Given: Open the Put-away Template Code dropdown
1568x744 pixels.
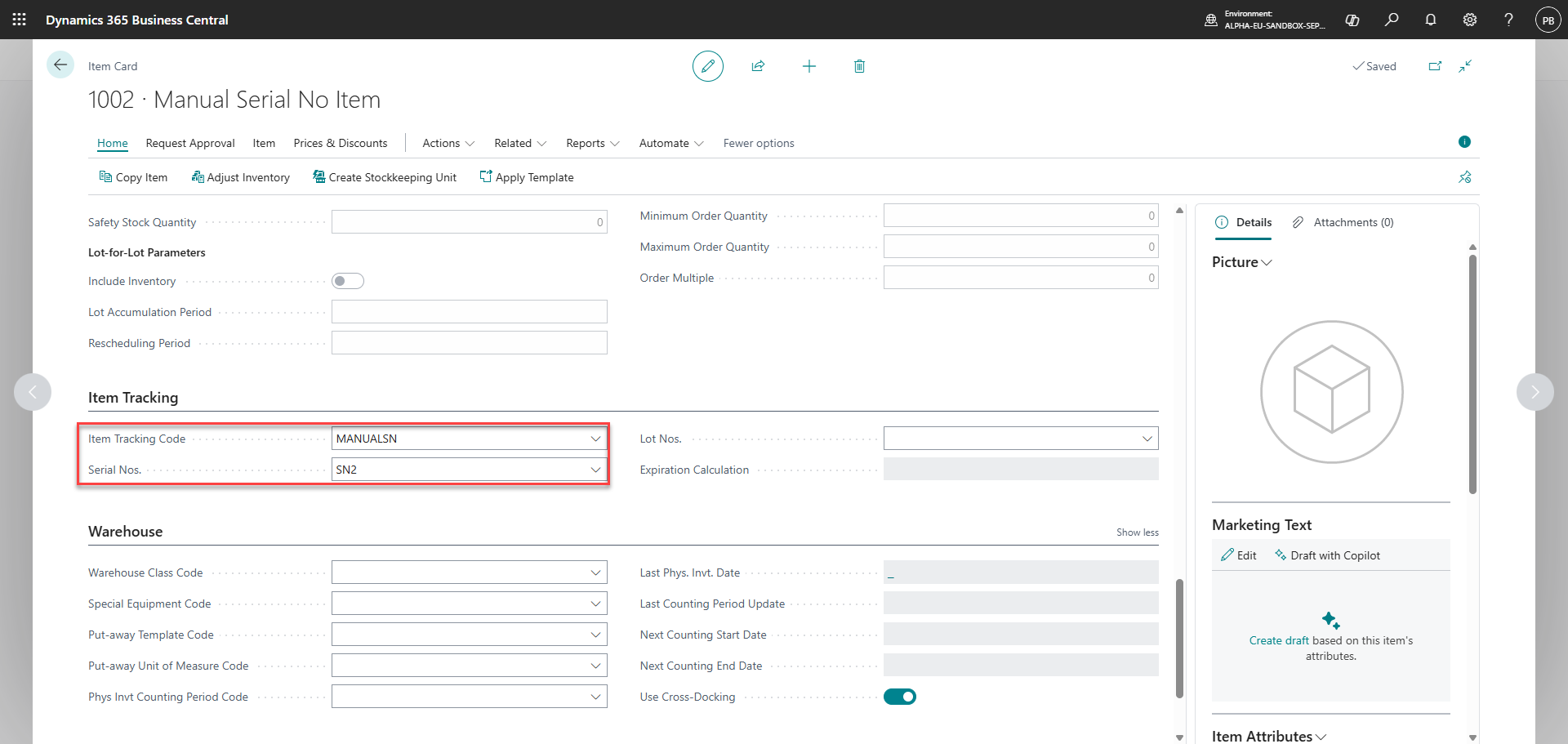Looking at the screenshot, I should [x=595, y=635].
